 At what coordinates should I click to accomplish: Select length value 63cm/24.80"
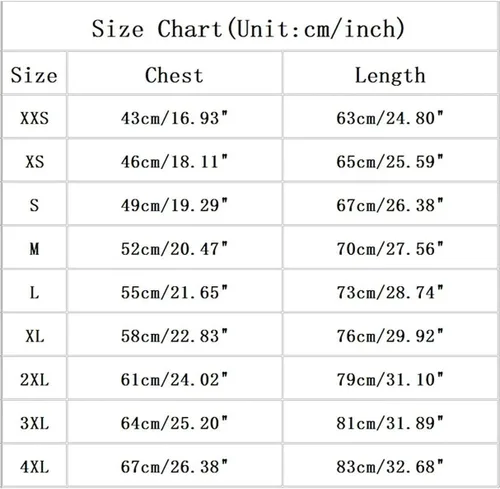click(x=390, y=118)
